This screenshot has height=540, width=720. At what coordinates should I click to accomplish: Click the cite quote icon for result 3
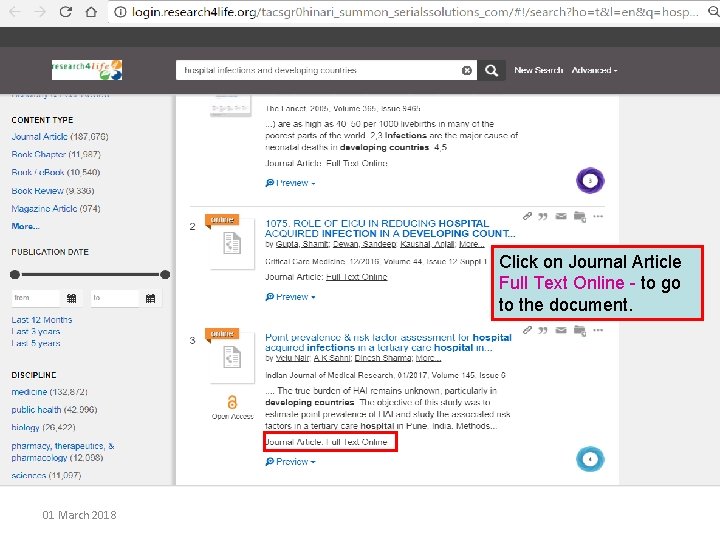[543, 330]
